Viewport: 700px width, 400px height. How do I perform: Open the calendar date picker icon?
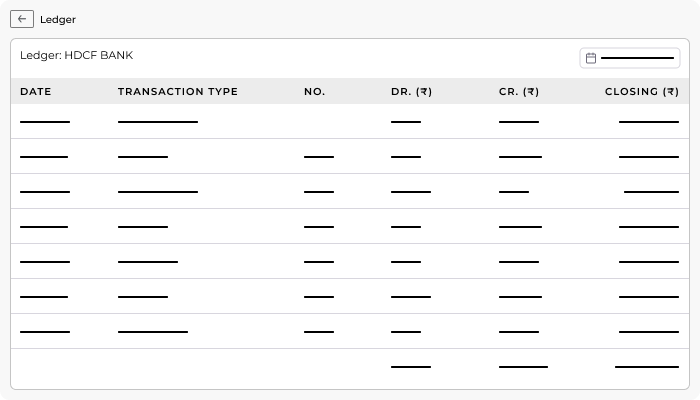(591, 58)
